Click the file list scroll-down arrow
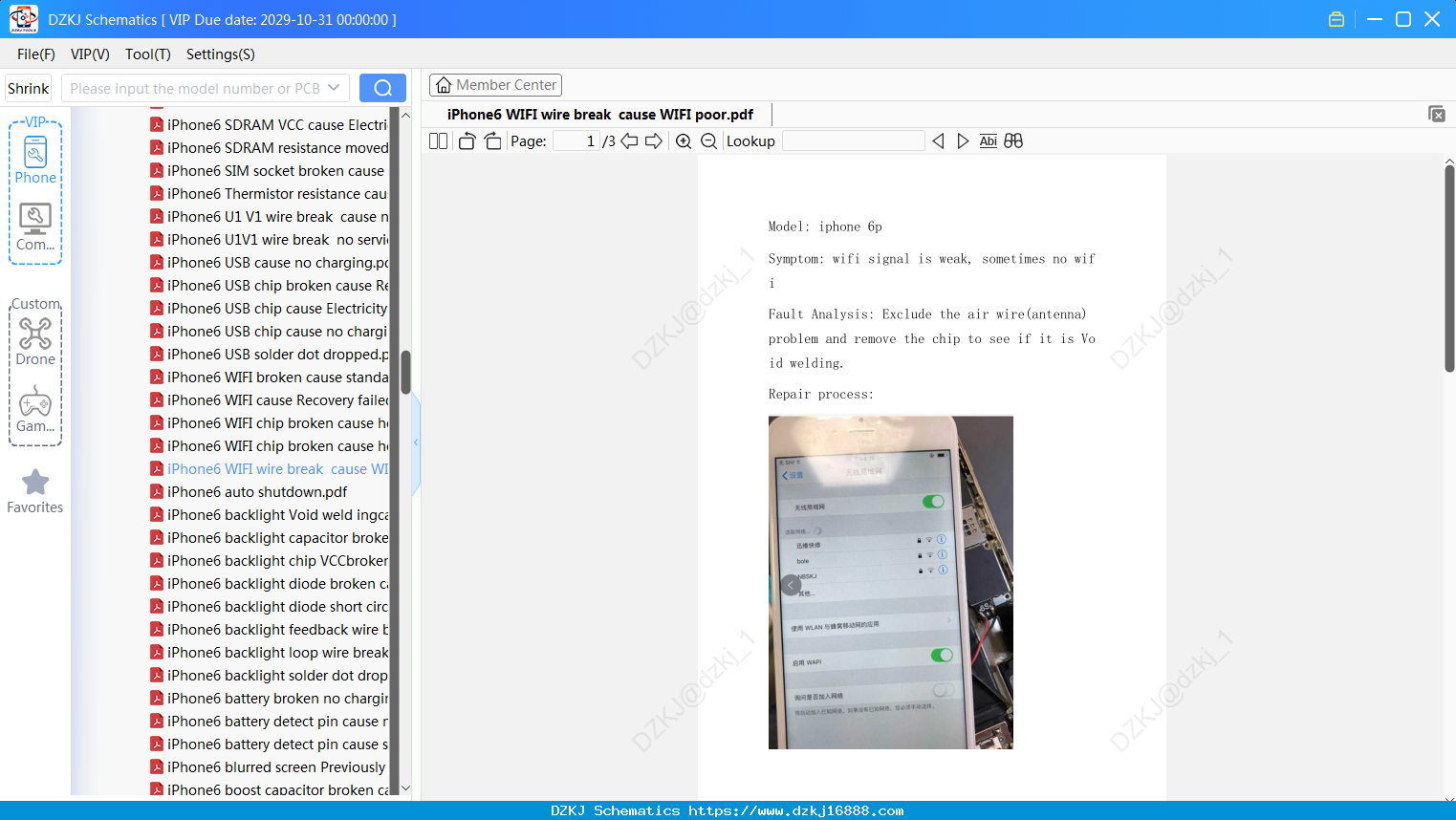 405,788
